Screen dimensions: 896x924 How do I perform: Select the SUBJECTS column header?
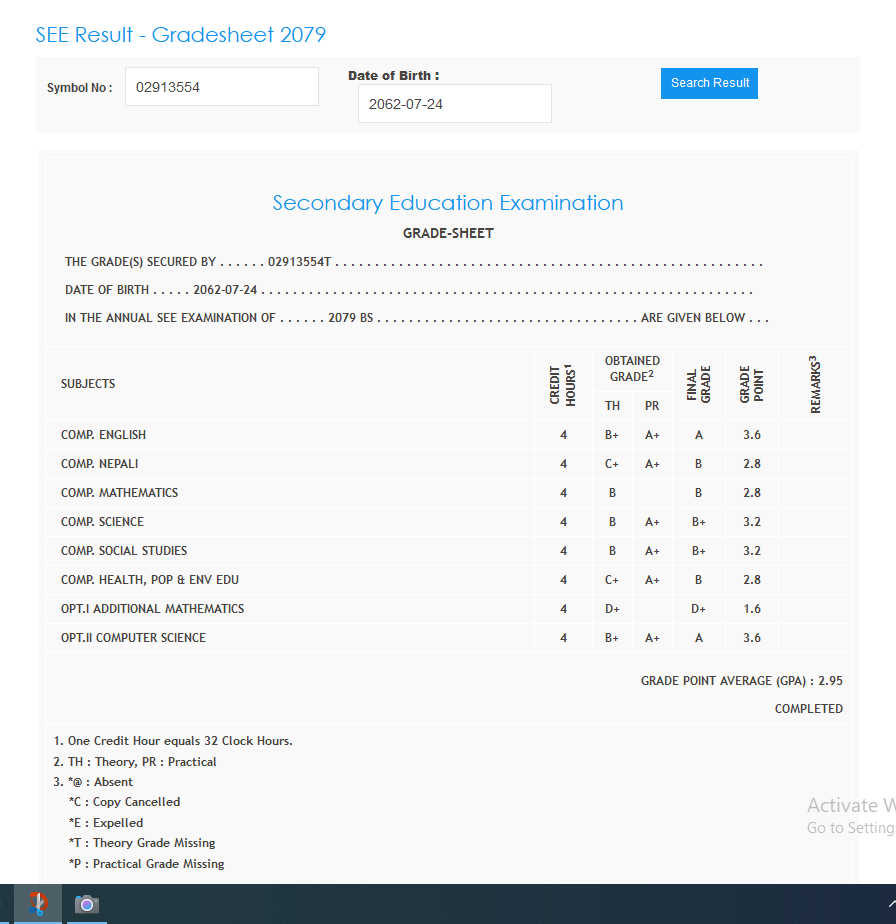pos(88,384)
